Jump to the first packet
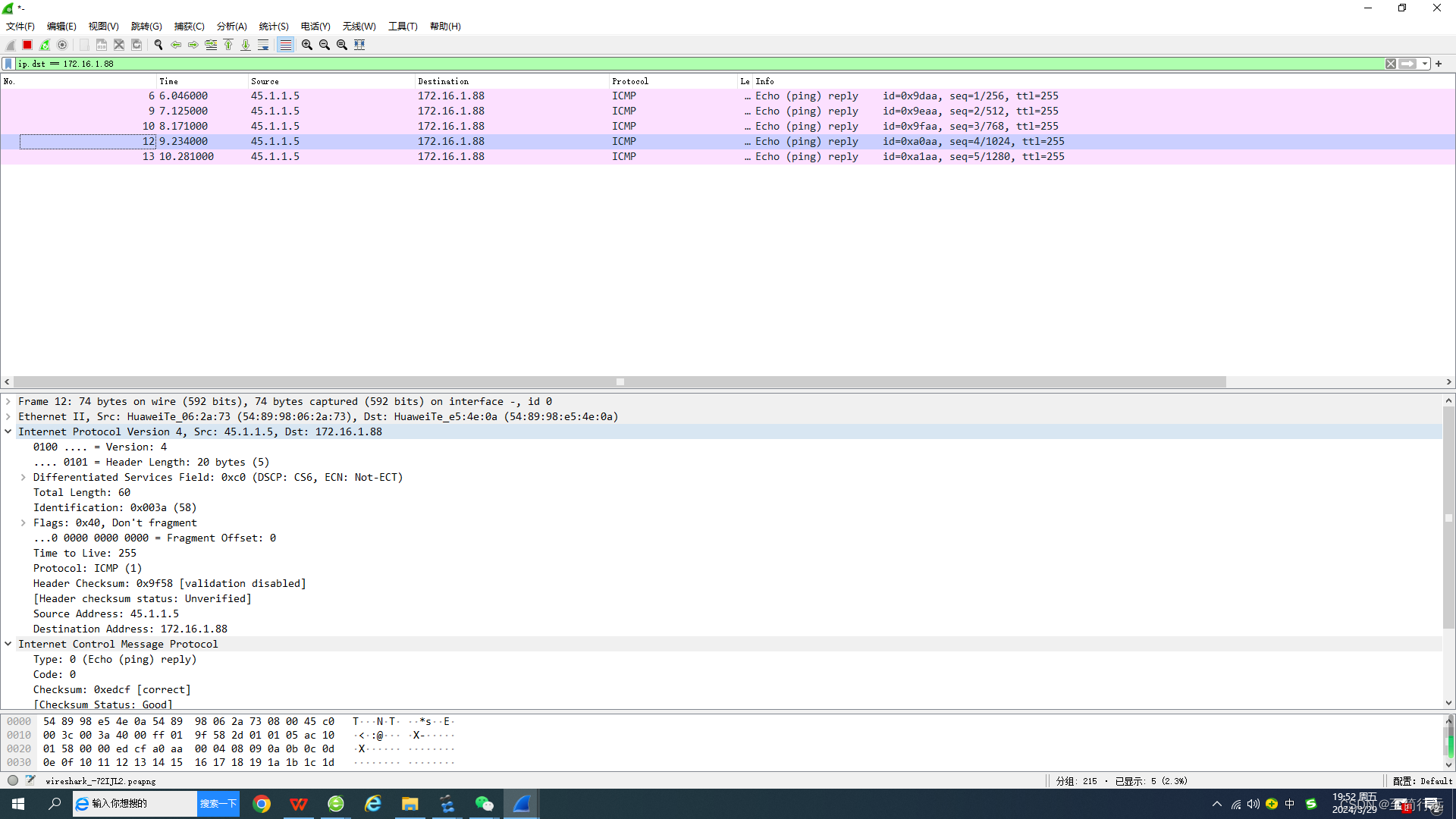The height and width of the screenshot is (819, 1456). pyautogui.click(x=228, y=45)
